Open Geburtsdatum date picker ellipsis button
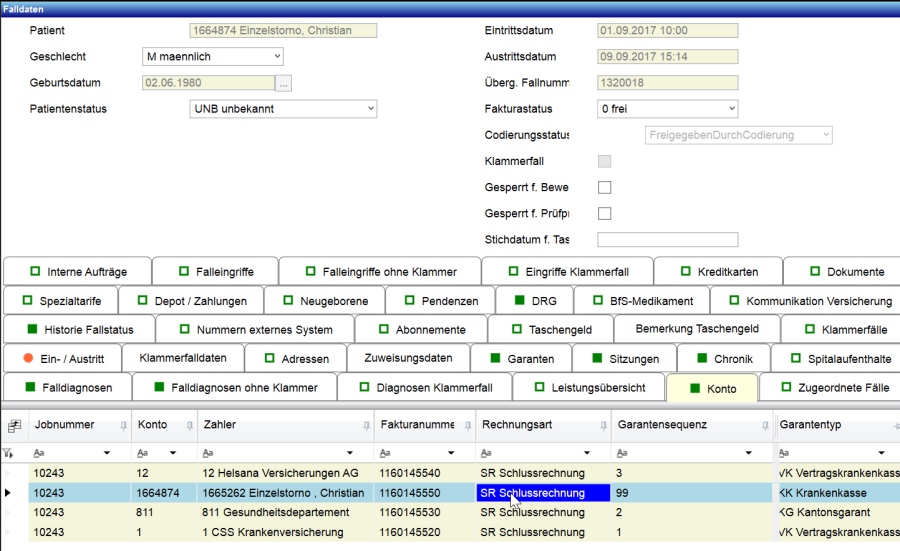The width and height of the screenshot is (900, 551). 284,83
